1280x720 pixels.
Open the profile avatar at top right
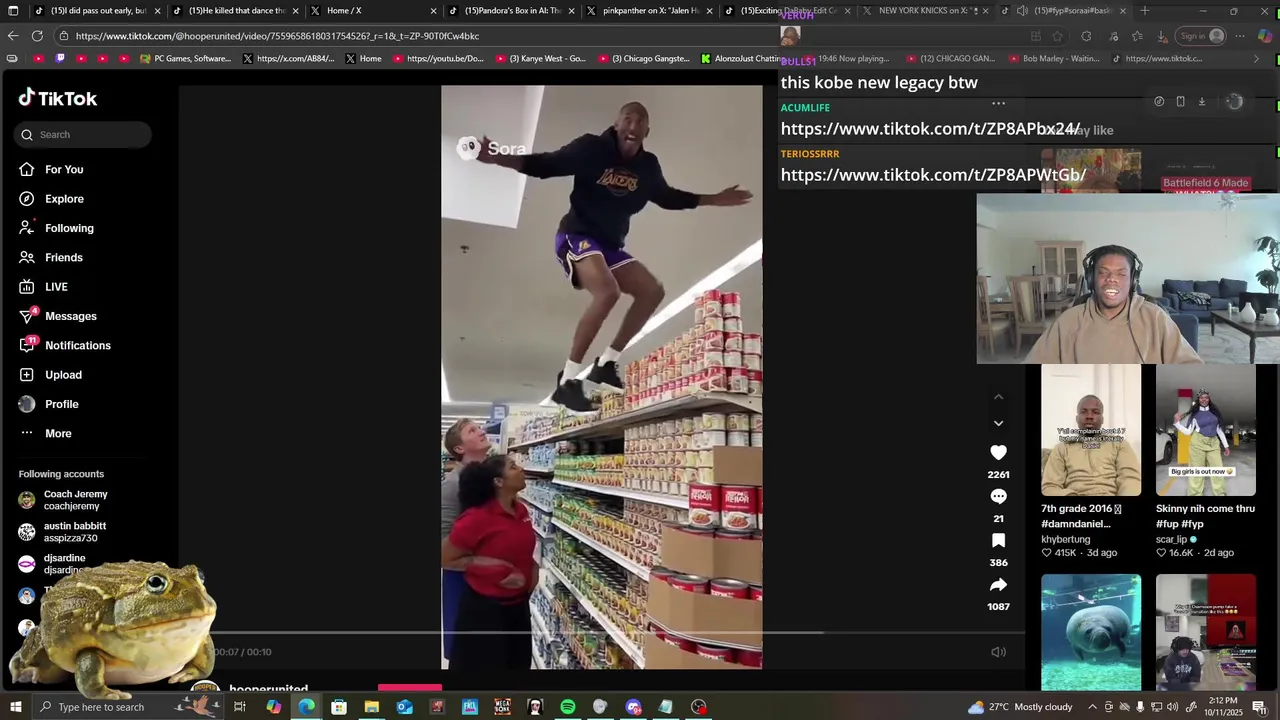coord(1235,101)
